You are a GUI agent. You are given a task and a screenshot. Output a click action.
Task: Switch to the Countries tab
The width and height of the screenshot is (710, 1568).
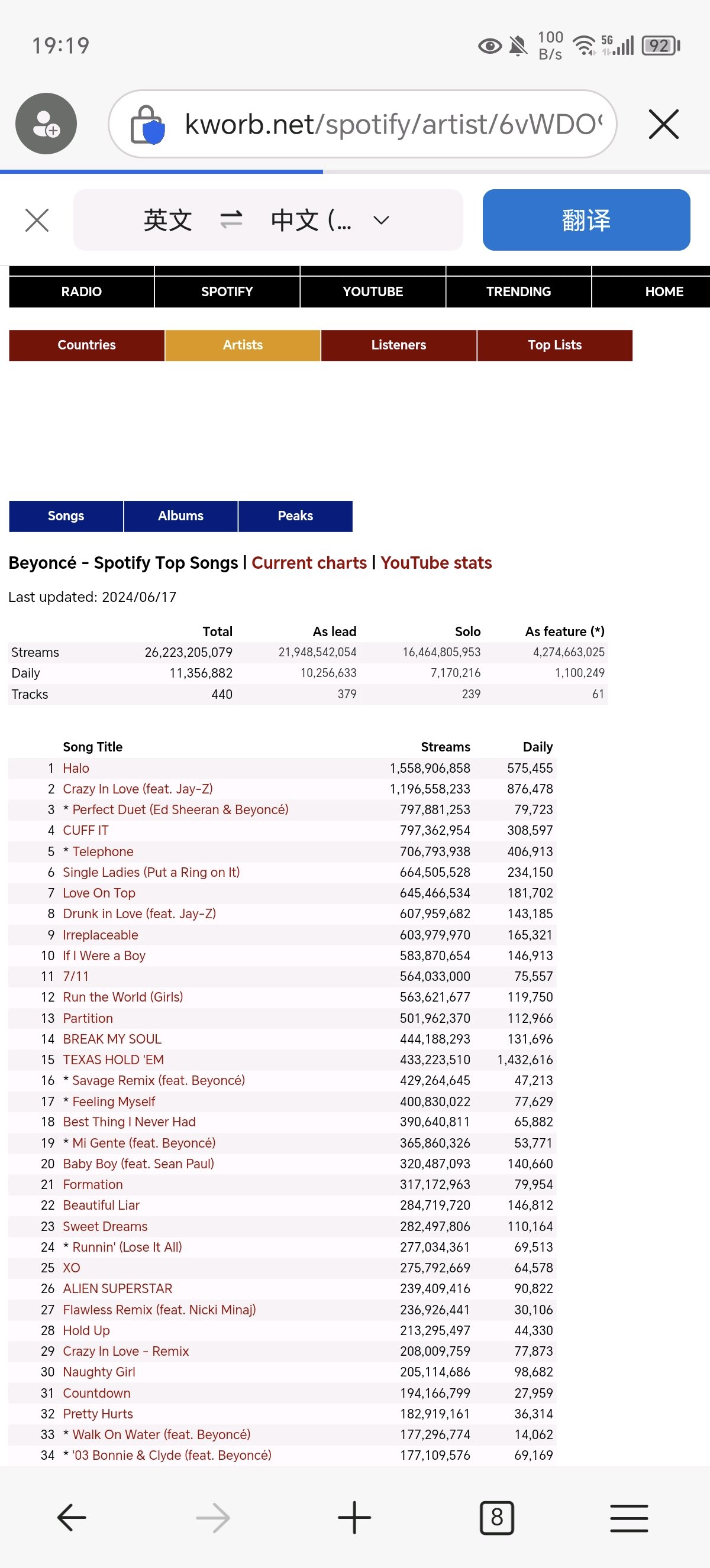click(x=86, y=345)
